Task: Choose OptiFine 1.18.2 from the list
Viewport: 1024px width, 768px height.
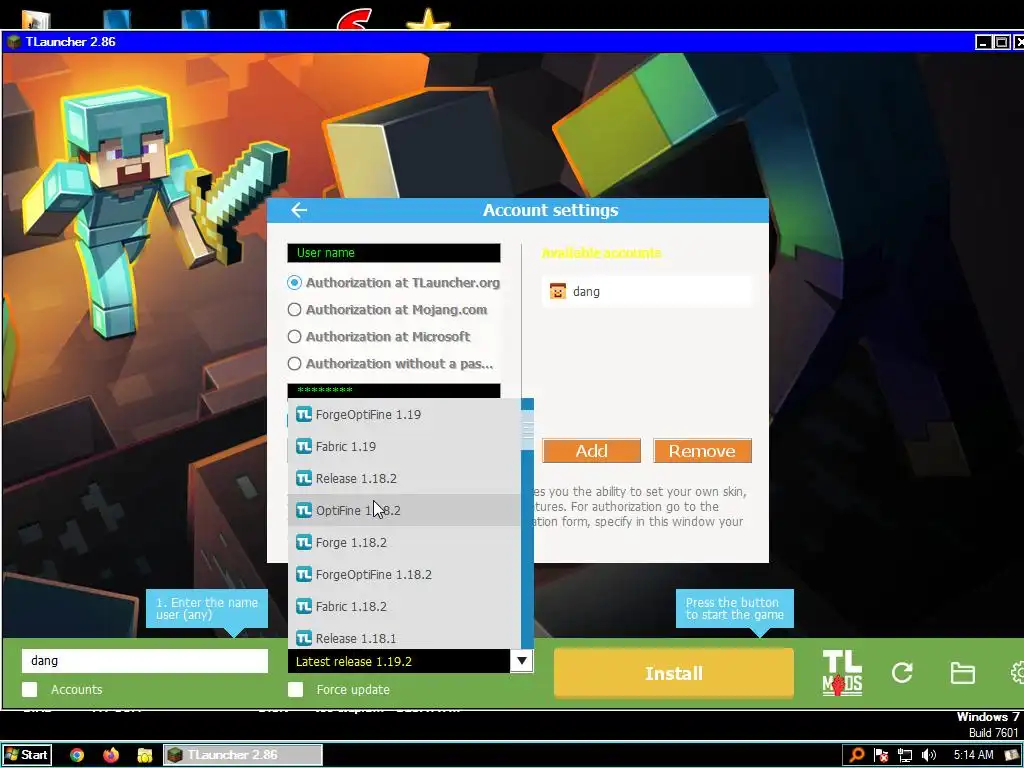Action: click(404, 510)
